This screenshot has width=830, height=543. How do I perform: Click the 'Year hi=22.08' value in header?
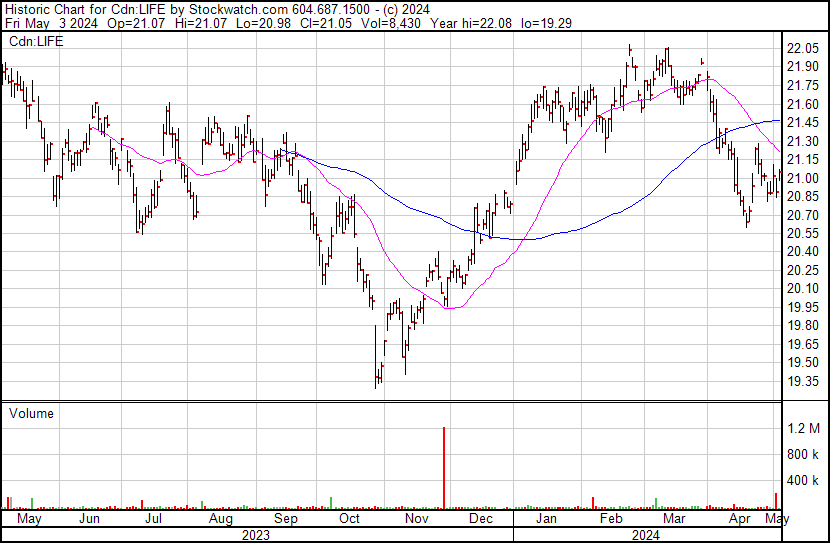pos(471,23)
